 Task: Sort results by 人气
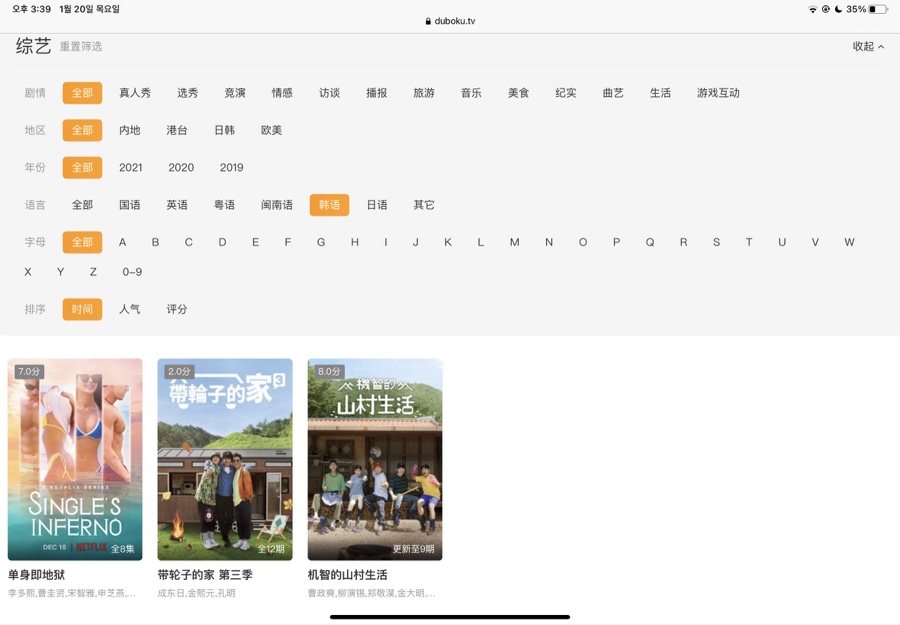pyautogui.click(x=130, y=309)
